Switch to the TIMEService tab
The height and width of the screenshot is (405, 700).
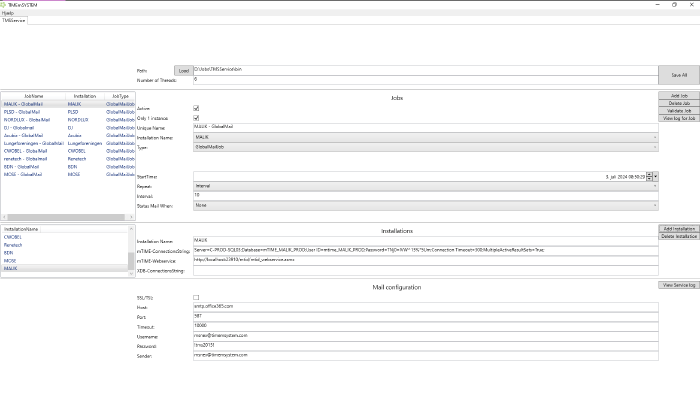pyautogui.click(x=15, y=21)
